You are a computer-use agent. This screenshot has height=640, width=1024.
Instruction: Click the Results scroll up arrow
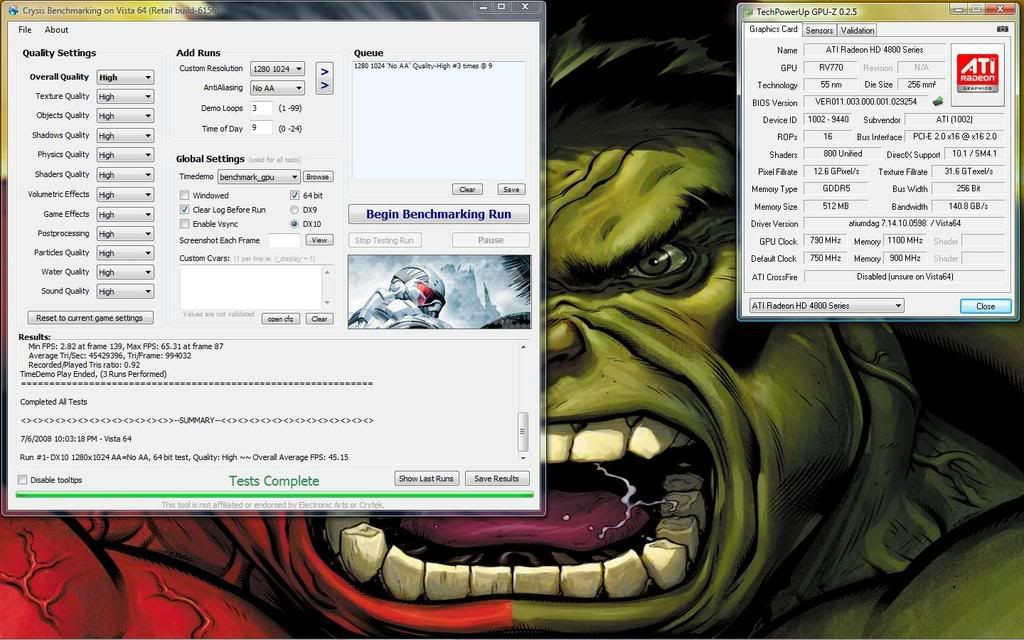[522, 347]
